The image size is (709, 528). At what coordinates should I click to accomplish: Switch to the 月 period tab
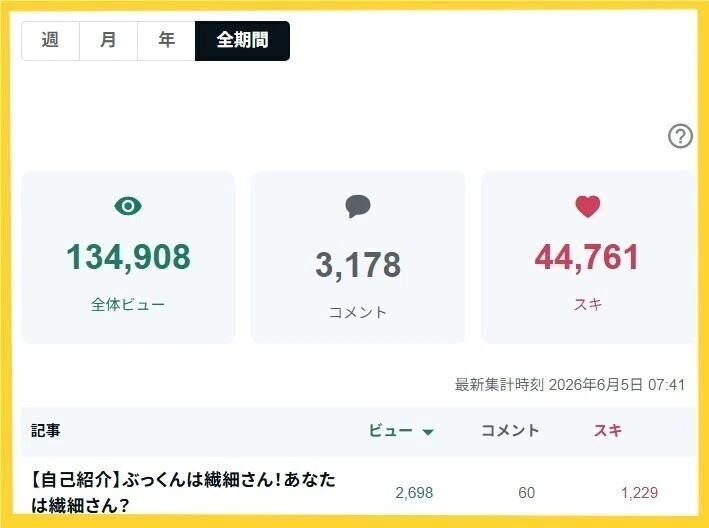point(109,41)
